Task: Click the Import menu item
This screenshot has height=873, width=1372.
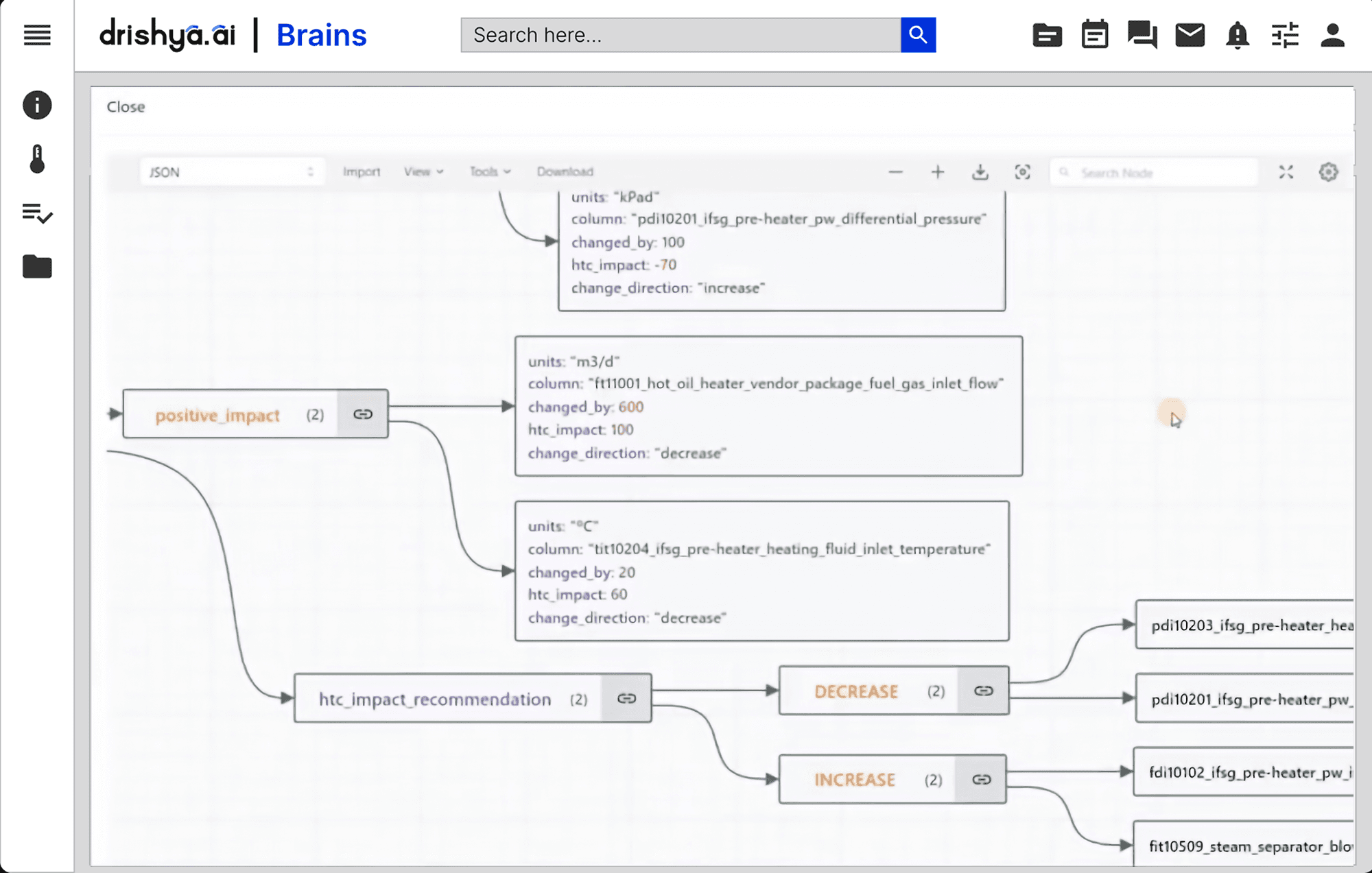Action: tap(362, 171)
